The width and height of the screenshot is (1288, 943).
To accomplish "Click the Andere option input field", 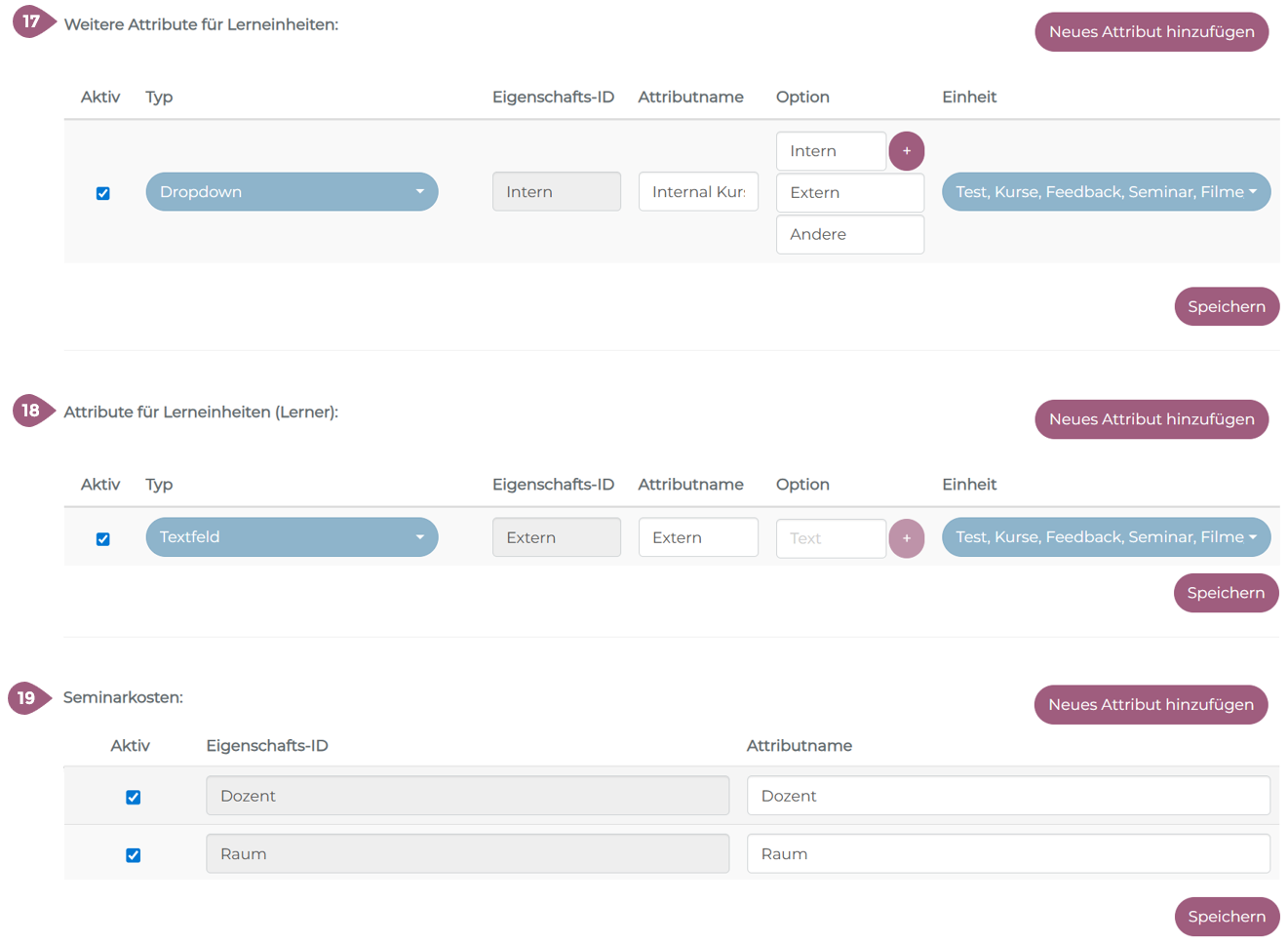I will pos(849,235).
